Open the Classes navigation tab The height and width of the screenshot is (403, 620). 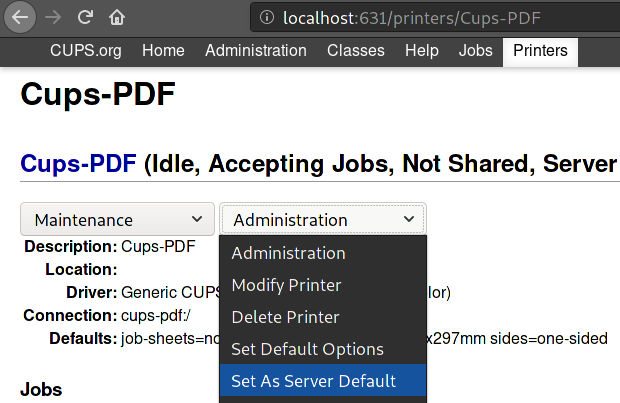(356, 51)
